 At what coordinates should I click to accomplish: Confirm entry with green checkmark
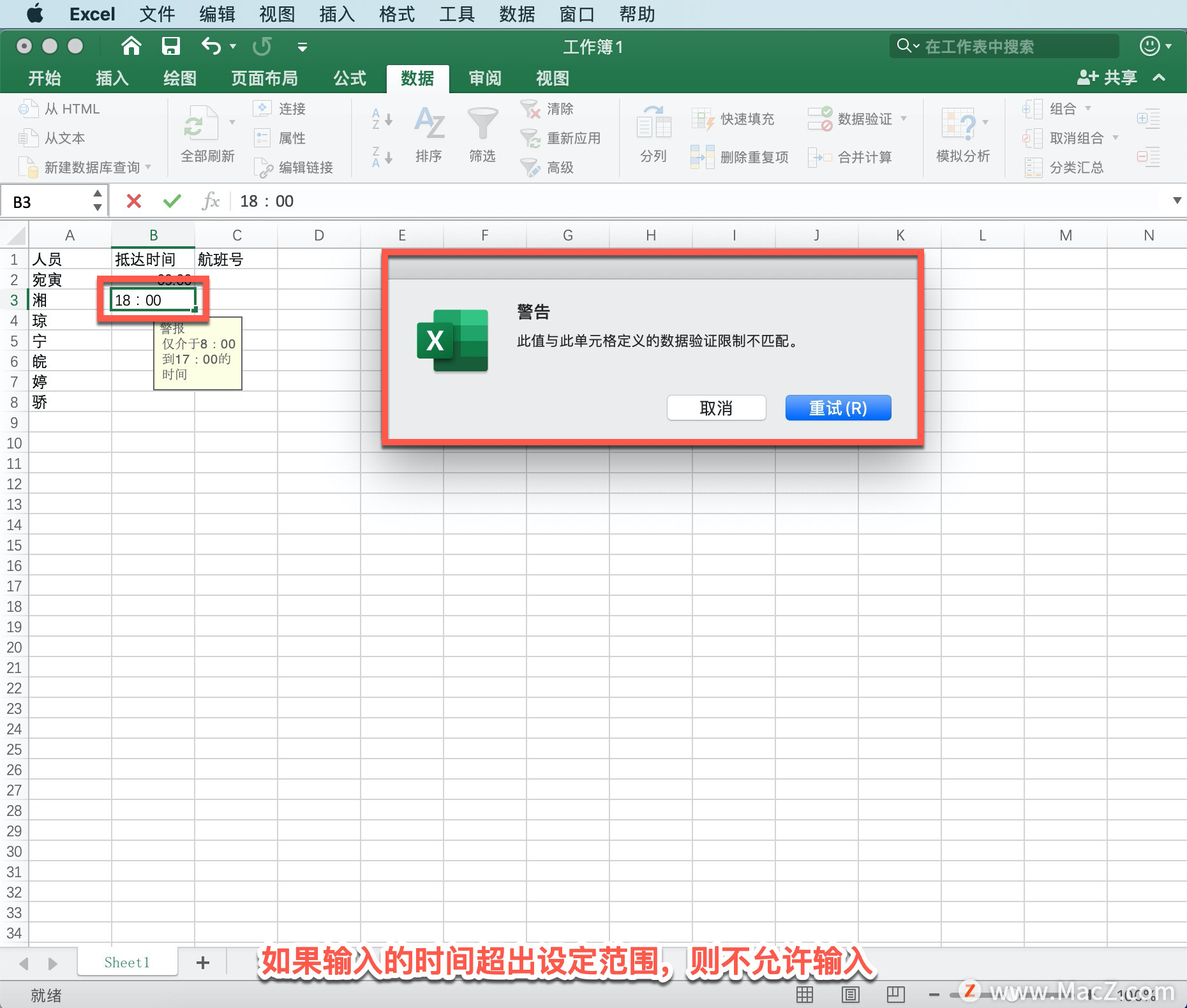pyautogui.click(x=172, y=202)
